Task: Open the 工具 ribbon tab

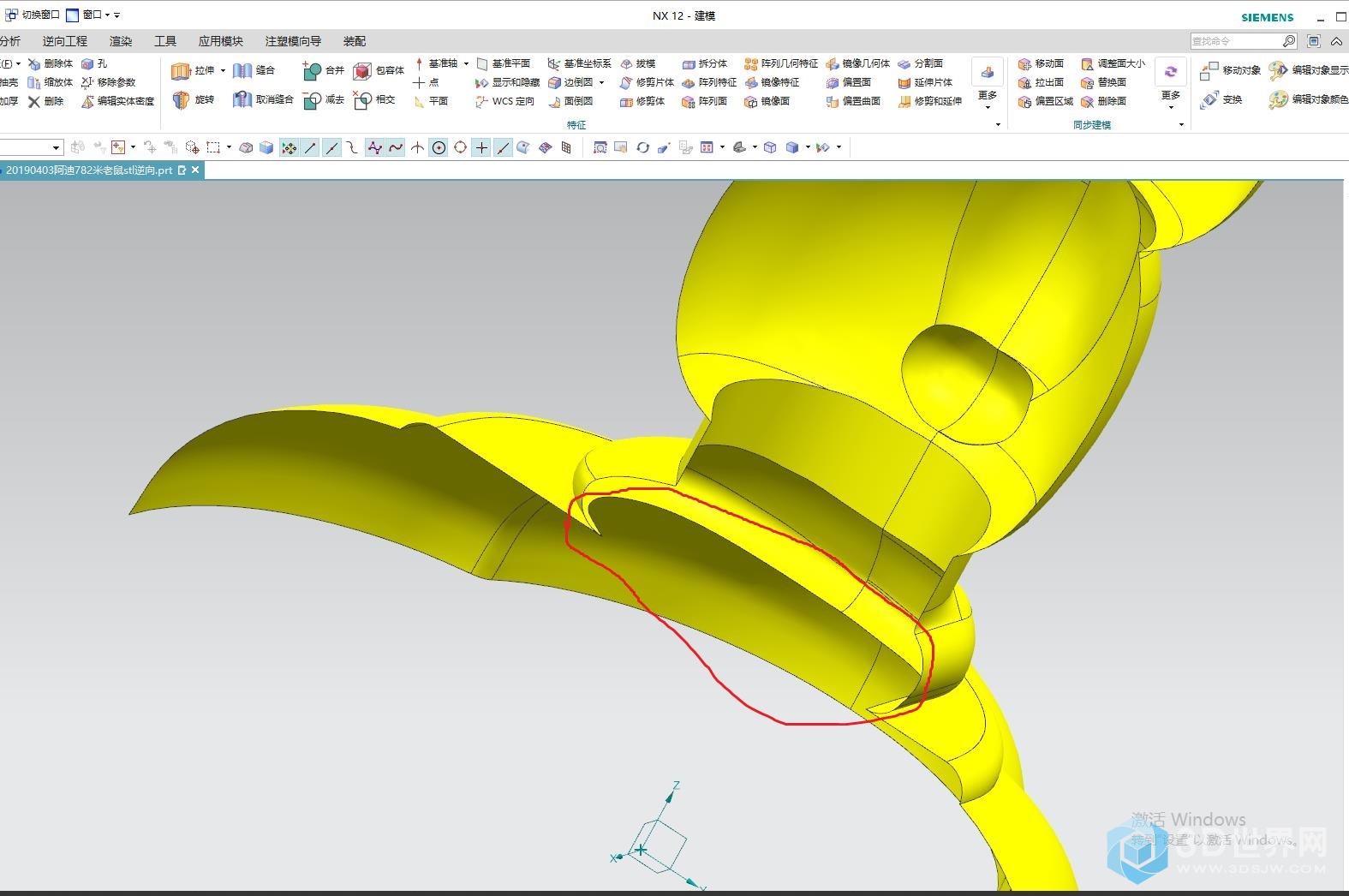Action: 165,41
